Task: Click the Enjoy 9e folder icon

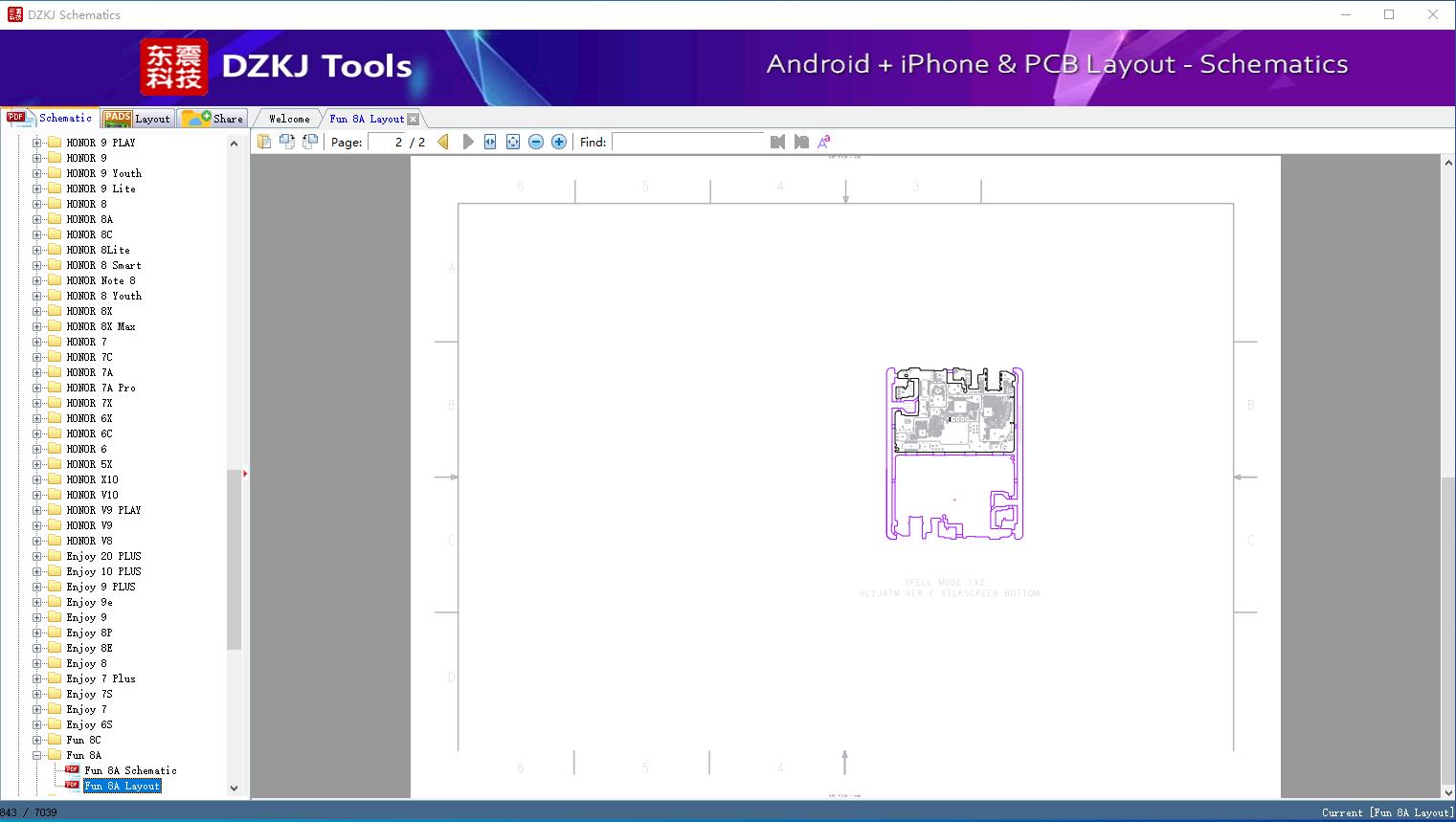Action: (x=55, y=602)
